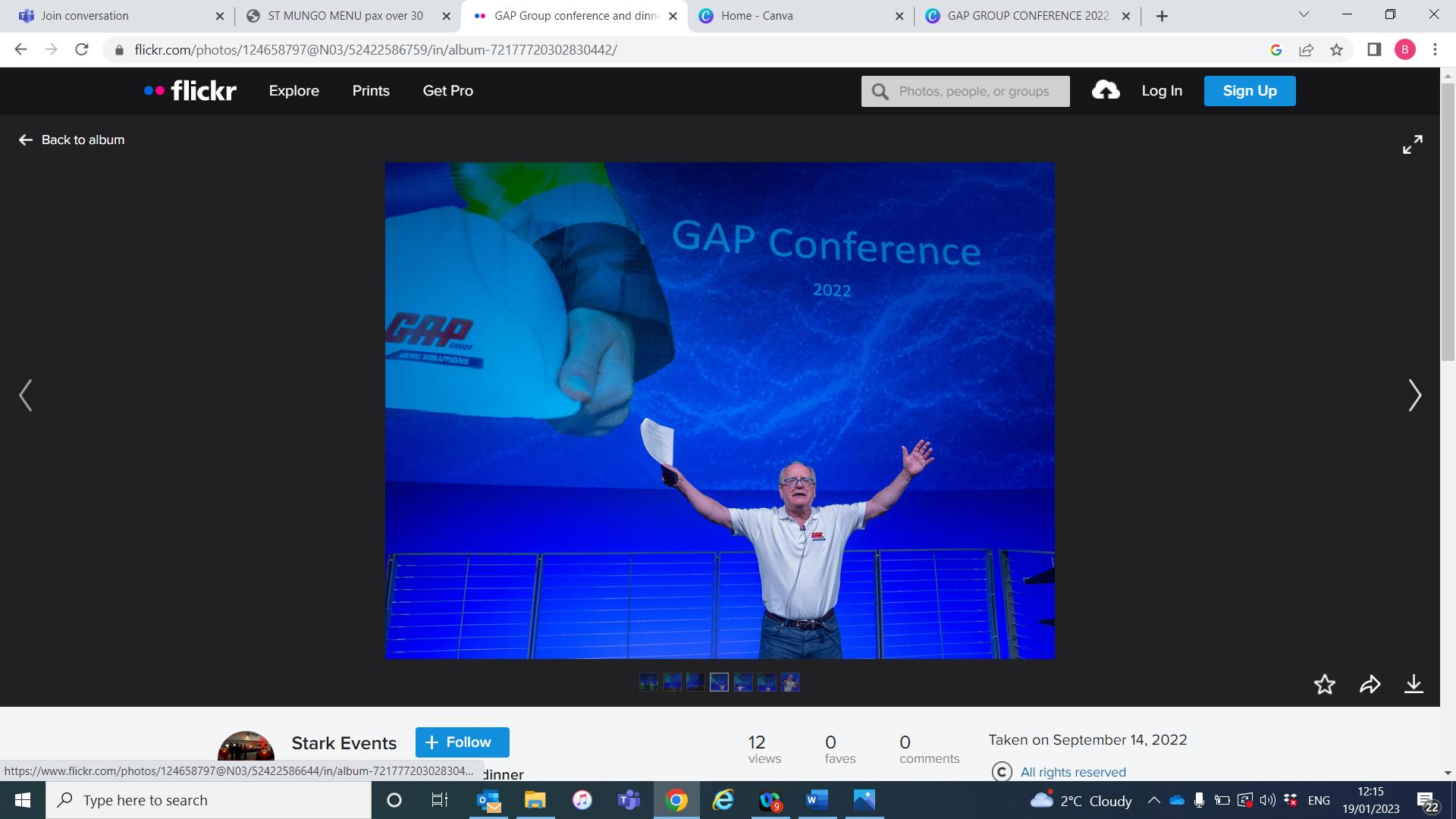Click the fave star icon below the photo
Image resolution: width=1456 pixels, height=819 pixels.
(1324, 685)
